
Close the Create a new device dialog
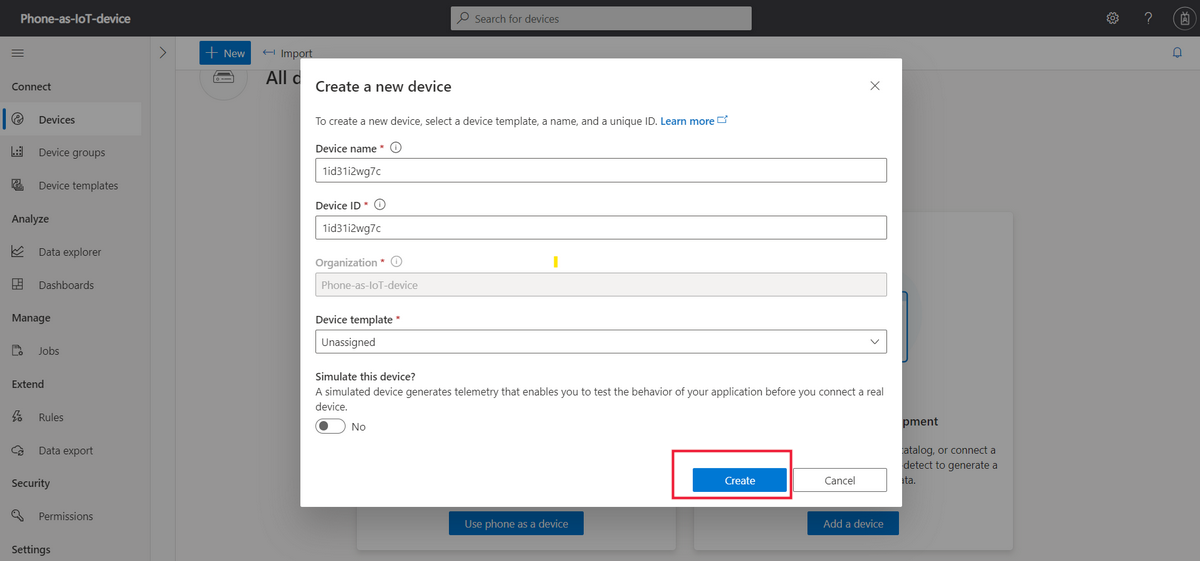pos(875,86)
